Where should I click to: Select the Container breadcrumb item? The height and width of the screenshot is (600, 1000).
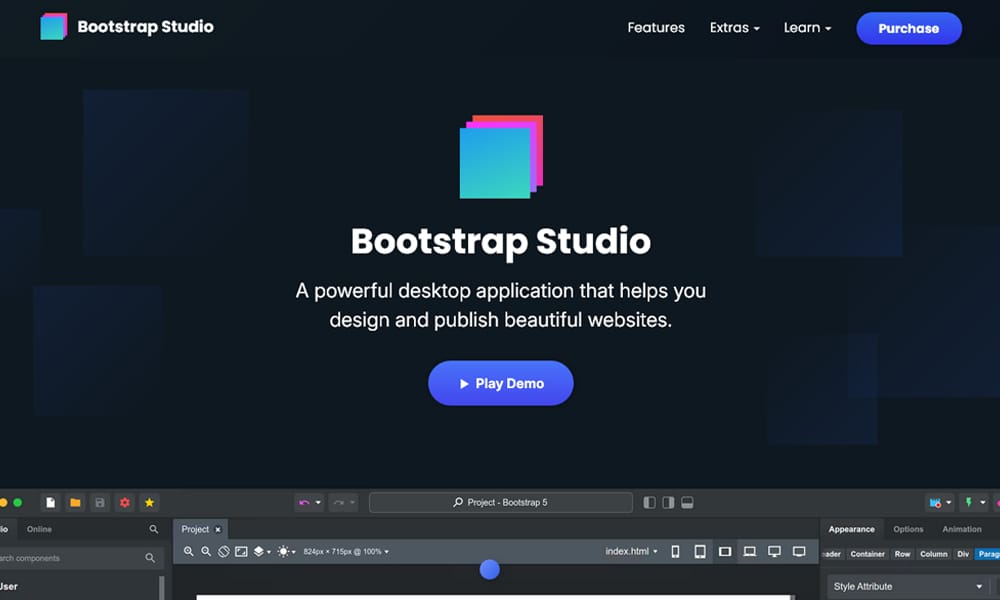(x=867, y=554)
